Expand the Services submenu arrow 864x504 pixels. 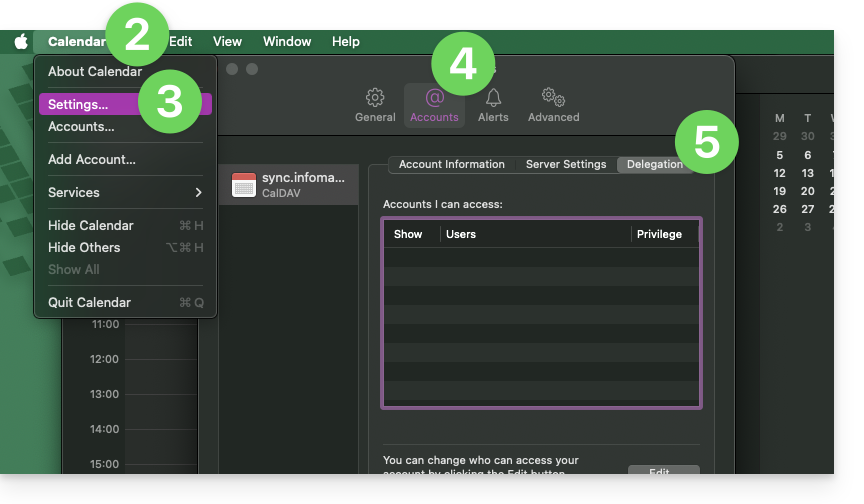coord(198,192)
